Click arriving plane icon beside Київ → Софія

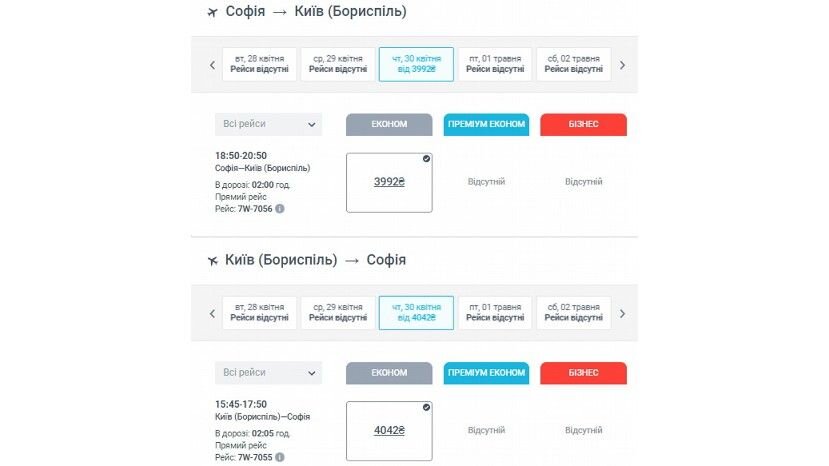213,260
